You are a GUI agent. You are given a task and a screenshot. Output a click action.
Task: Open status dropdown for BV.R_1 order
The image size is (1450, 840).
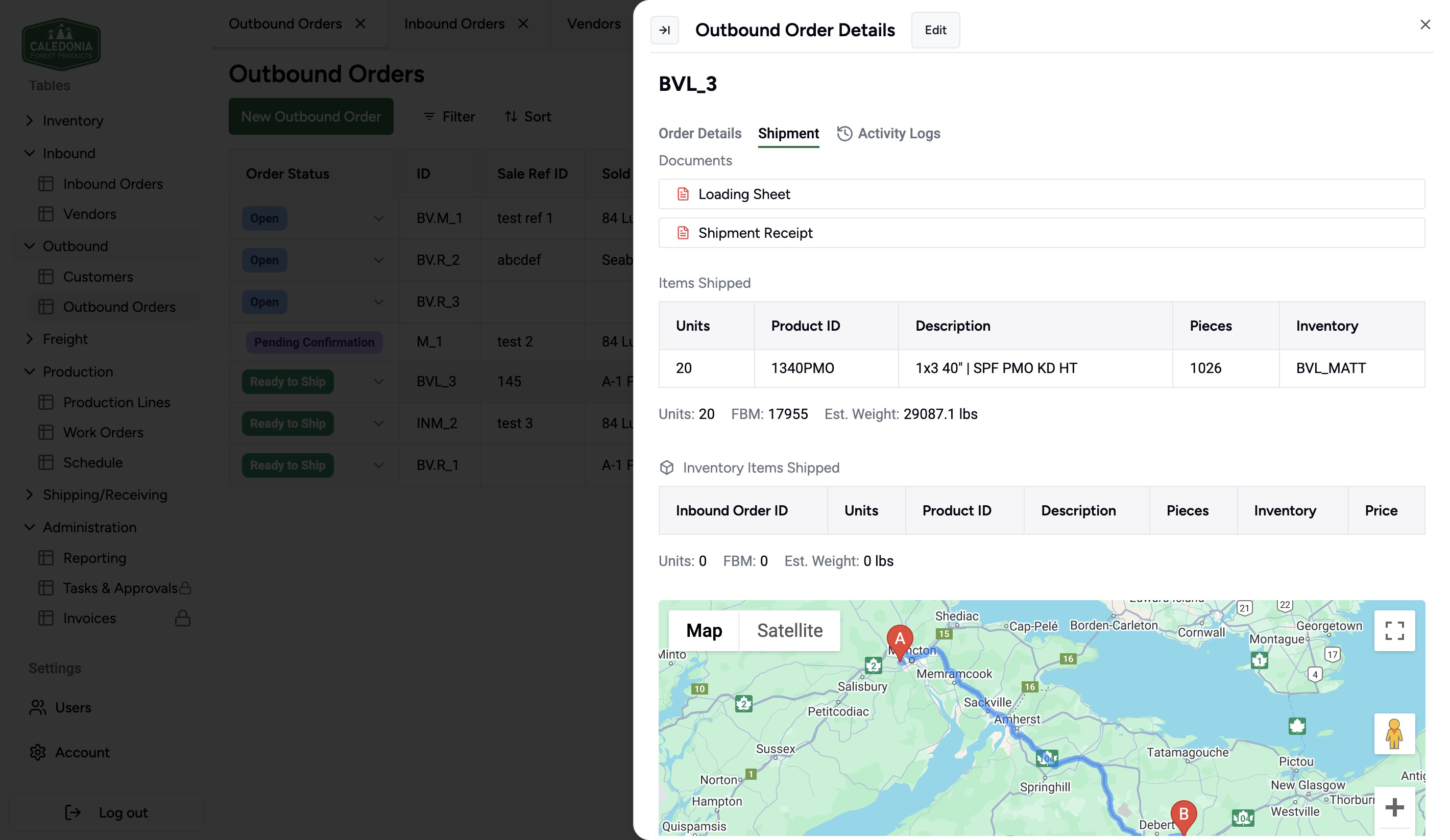378,465
